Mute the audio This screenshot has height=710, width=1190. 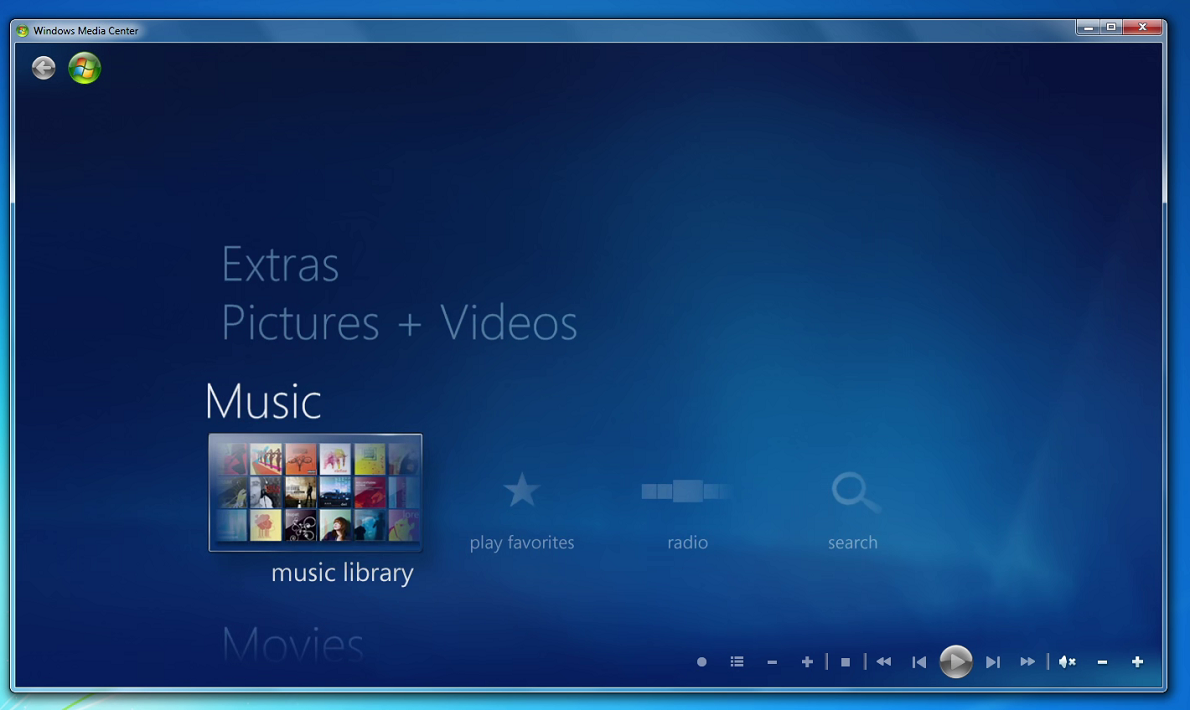(1066, 661)
